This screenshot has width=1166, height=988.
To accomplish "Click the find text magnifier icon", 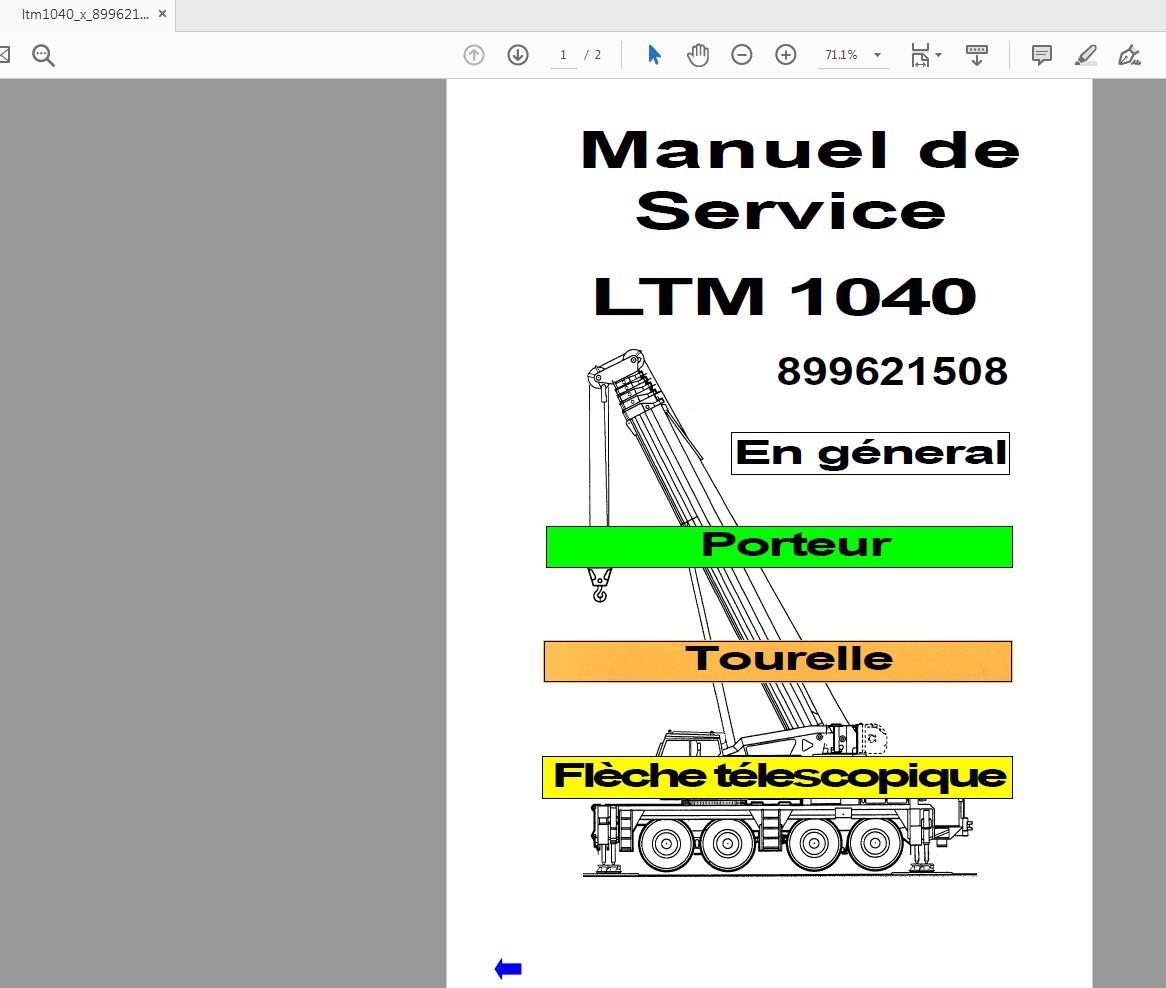I will (43, 55).
